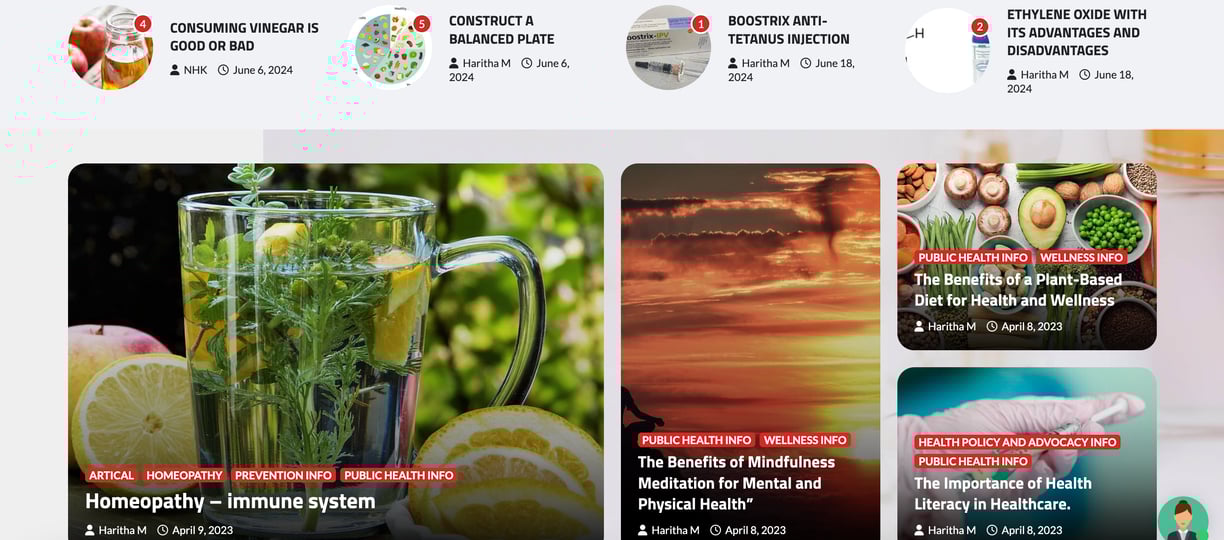1224x540 pixels.
Task: Select WELLNESS INFO tag on meditation post
Action: click(x=805, y=440)
